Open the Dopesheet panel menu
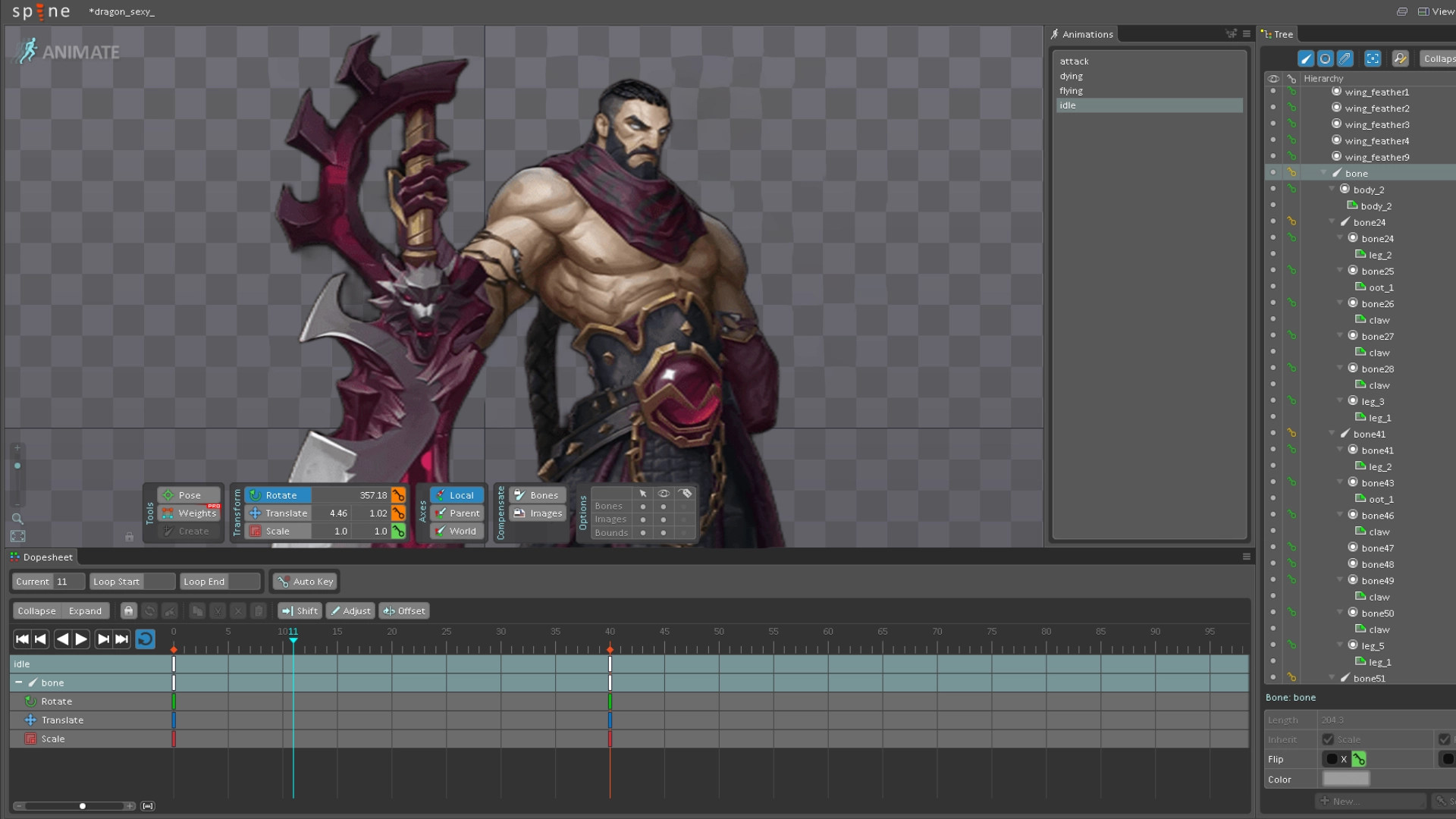This screenshot has height=819, width=1456. pos(1246,557)
